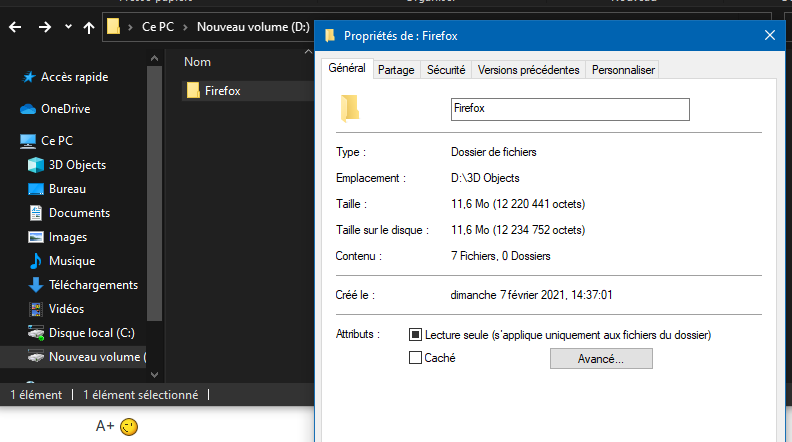Enable the Caché checkbox
Screen dimensions: 792x442
click(415, 358)
